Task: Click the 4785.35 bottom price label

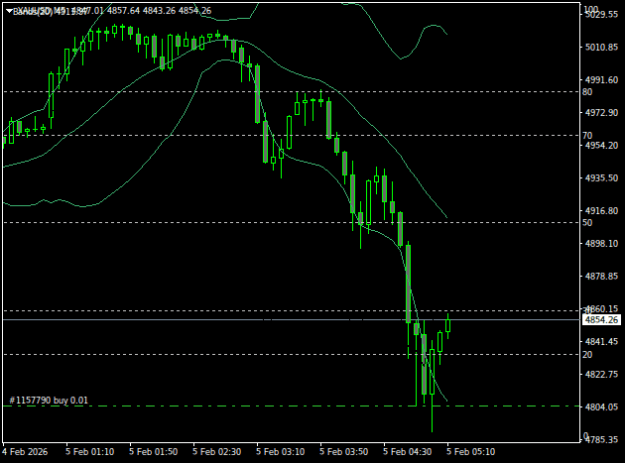Action: tap(601, 439)
